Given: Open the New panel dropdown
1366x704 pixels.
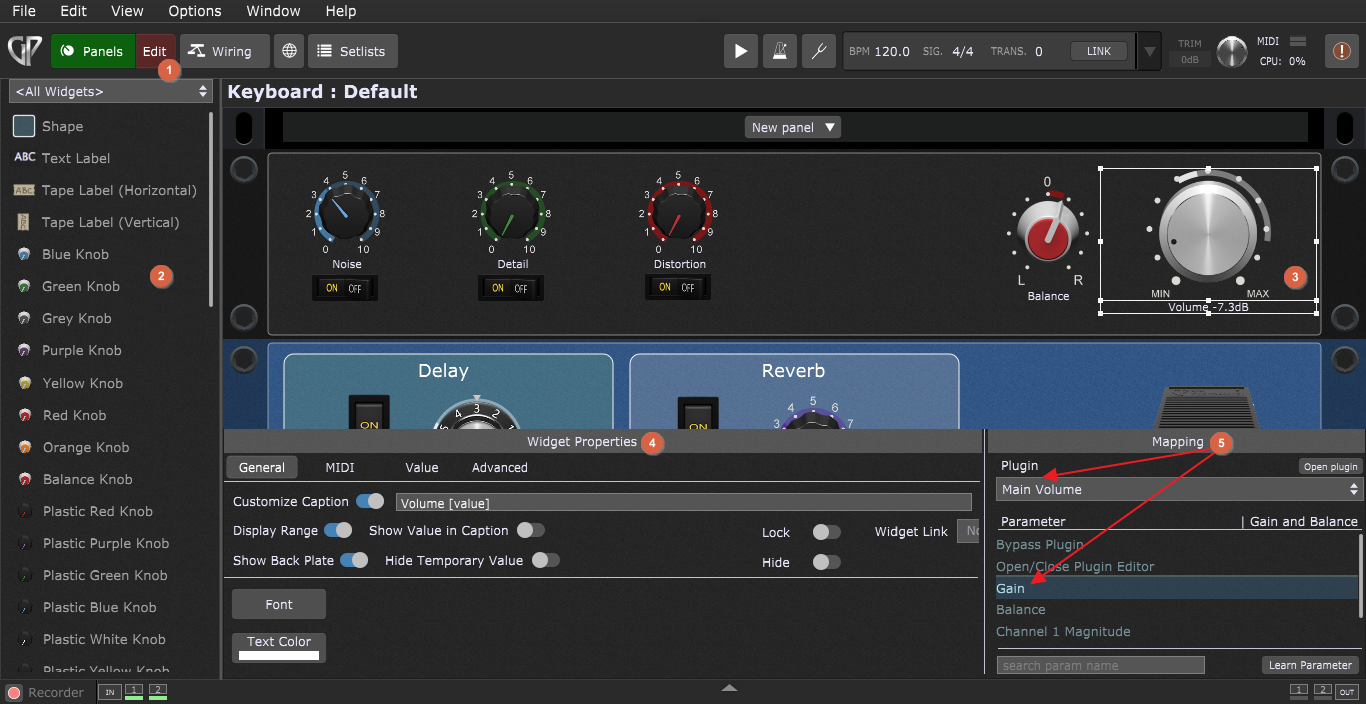Looking at the screenshot, I should 792,127.
